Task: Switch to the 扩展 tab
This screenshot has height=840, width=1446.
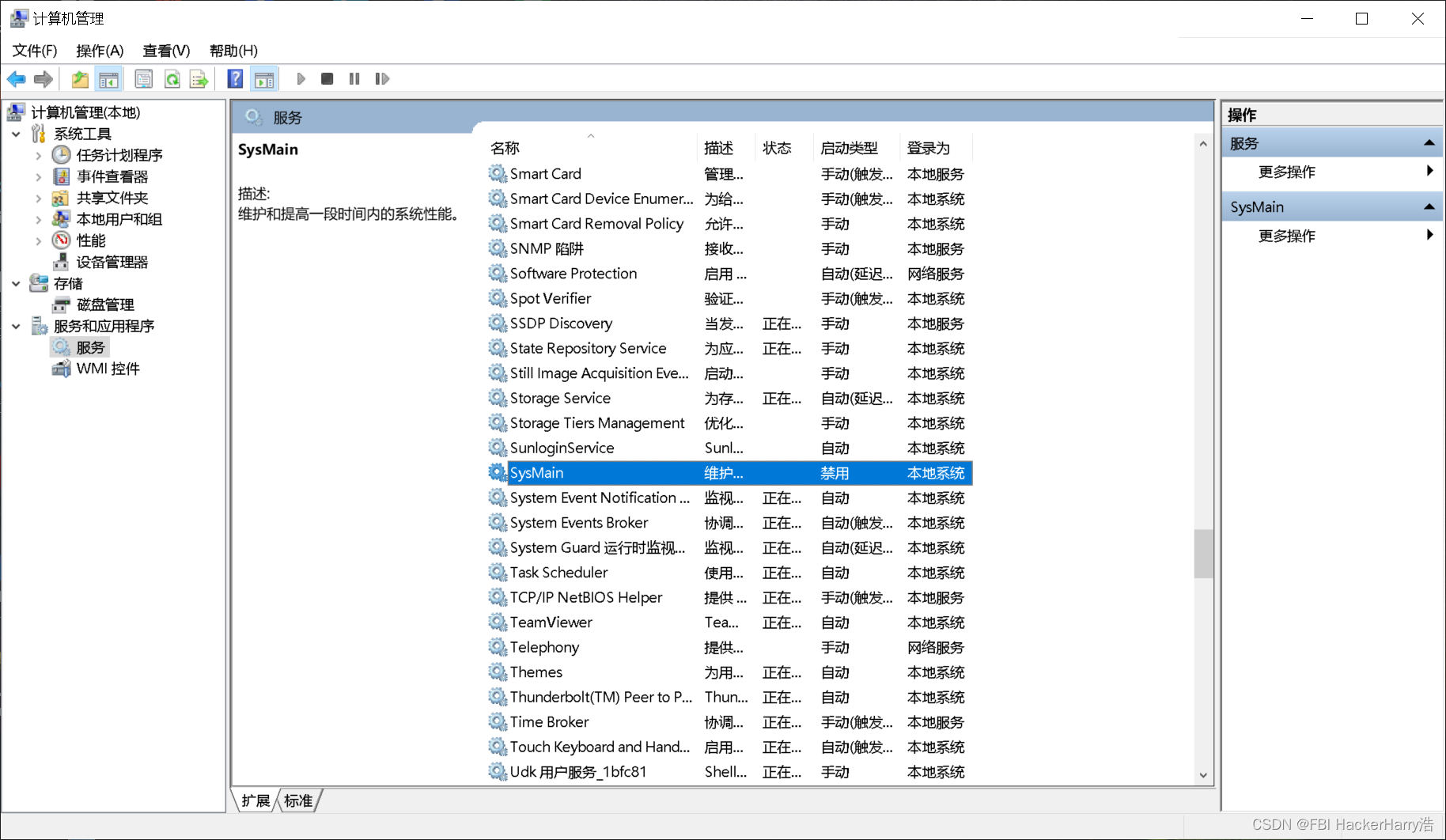Action: (x=256, y=800)
